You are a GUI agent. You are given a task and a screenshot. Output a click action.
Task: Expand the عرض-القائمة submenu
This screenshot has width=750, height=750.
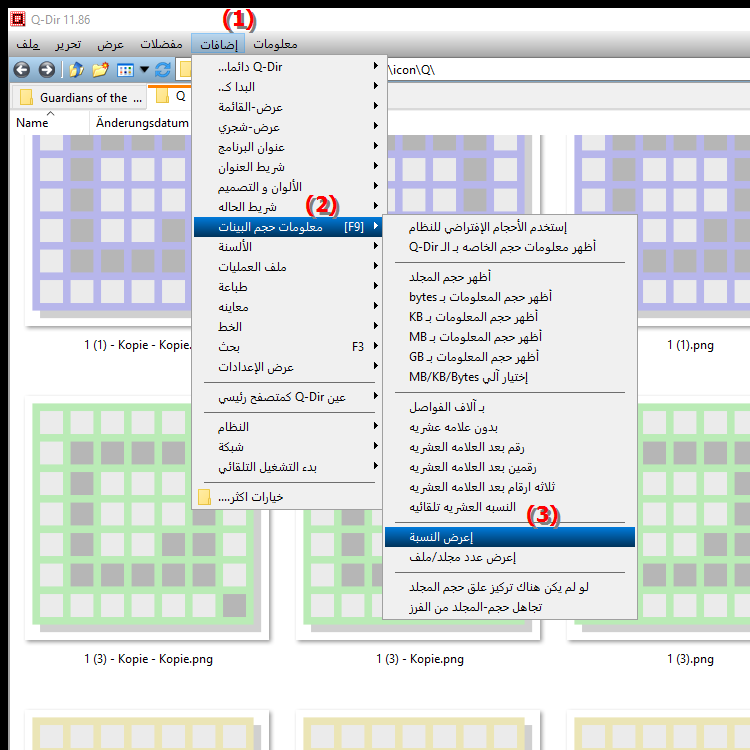tap(287, 107)
